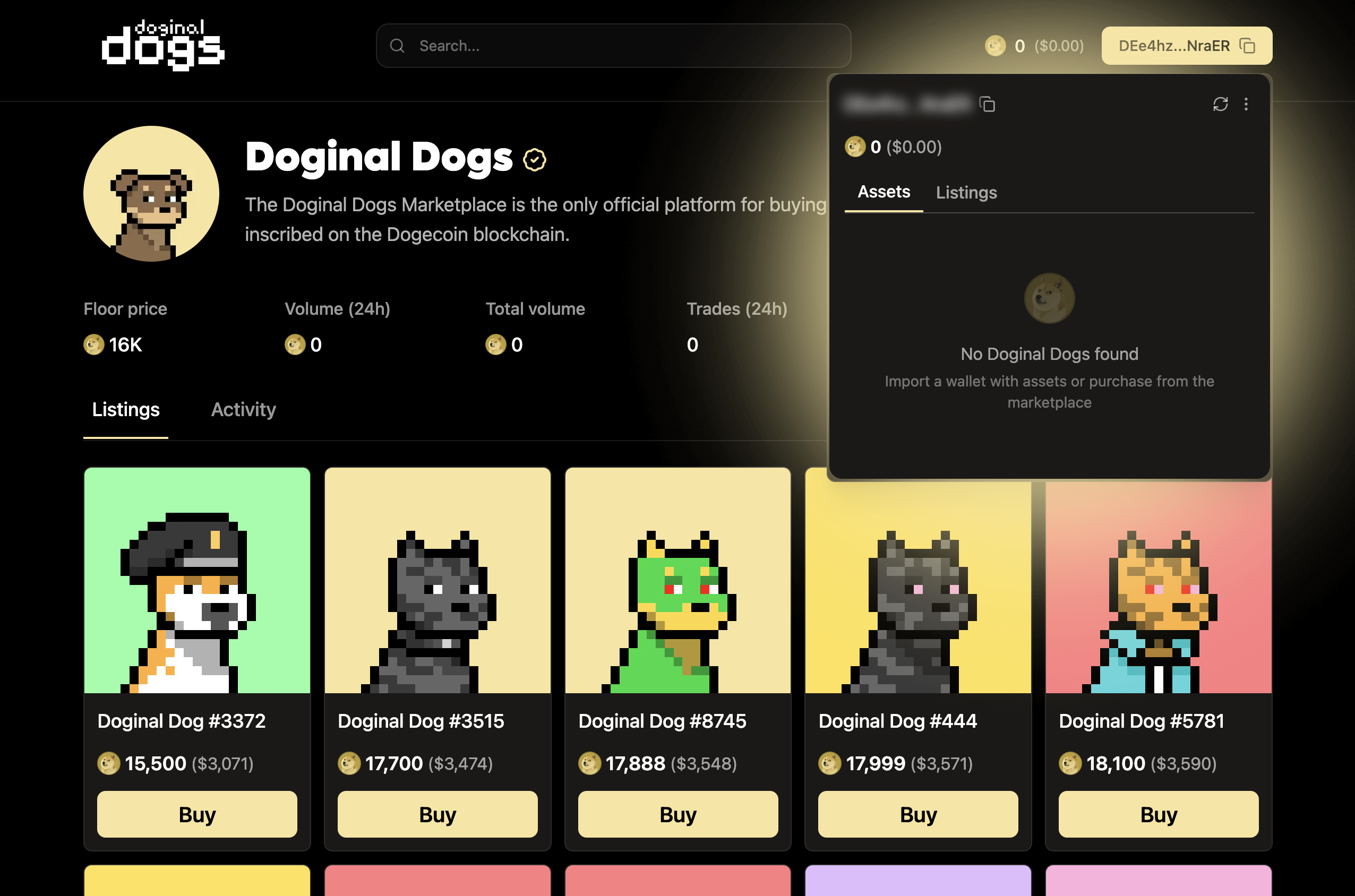Open the Assets tab in wallet panel

(884, 192)
